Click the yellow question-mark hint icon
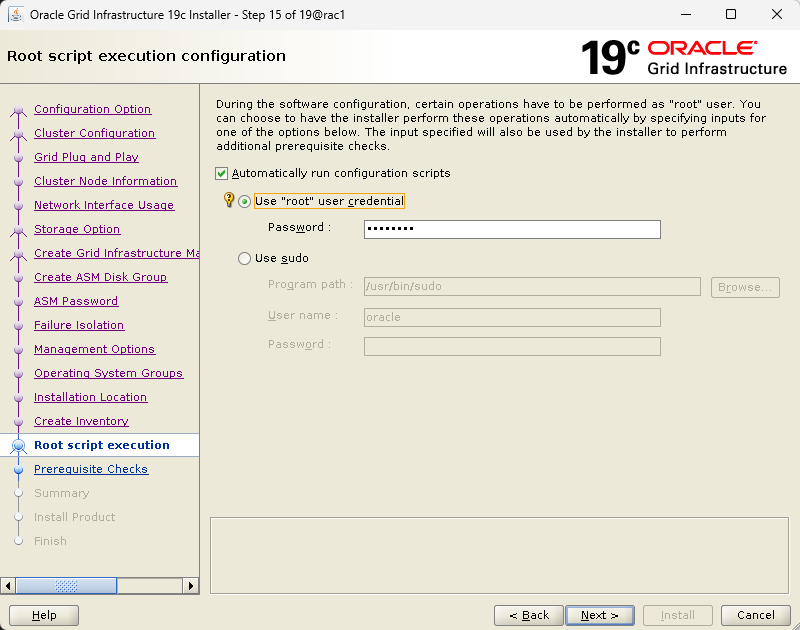800x630 pixels. click(229, 199)
